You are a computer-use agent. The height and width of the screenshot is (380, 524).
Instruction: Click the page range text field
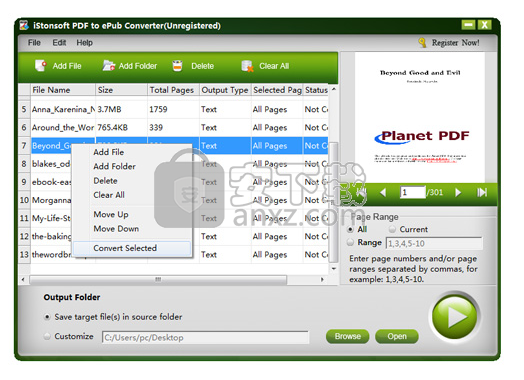tap(434, 243)
